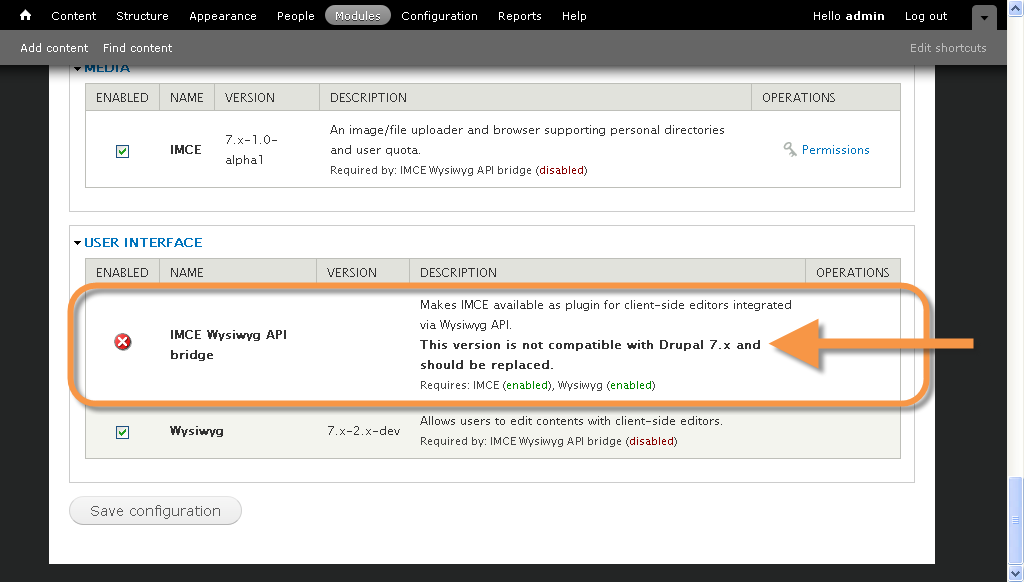
Task: Uncheck the IMCE module checkbox
Action: click(122, 151)
